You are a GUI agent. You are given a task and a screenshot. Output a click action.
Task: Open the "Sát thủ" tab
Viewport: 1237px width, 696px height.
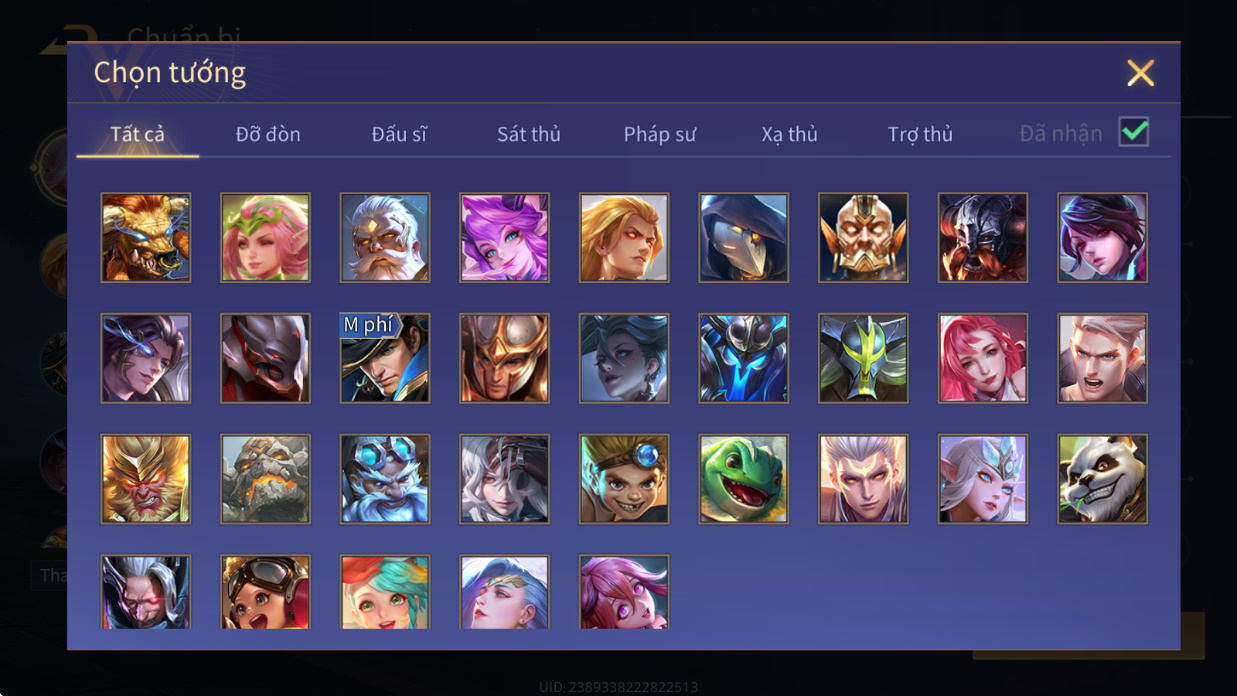coord(529,134)
